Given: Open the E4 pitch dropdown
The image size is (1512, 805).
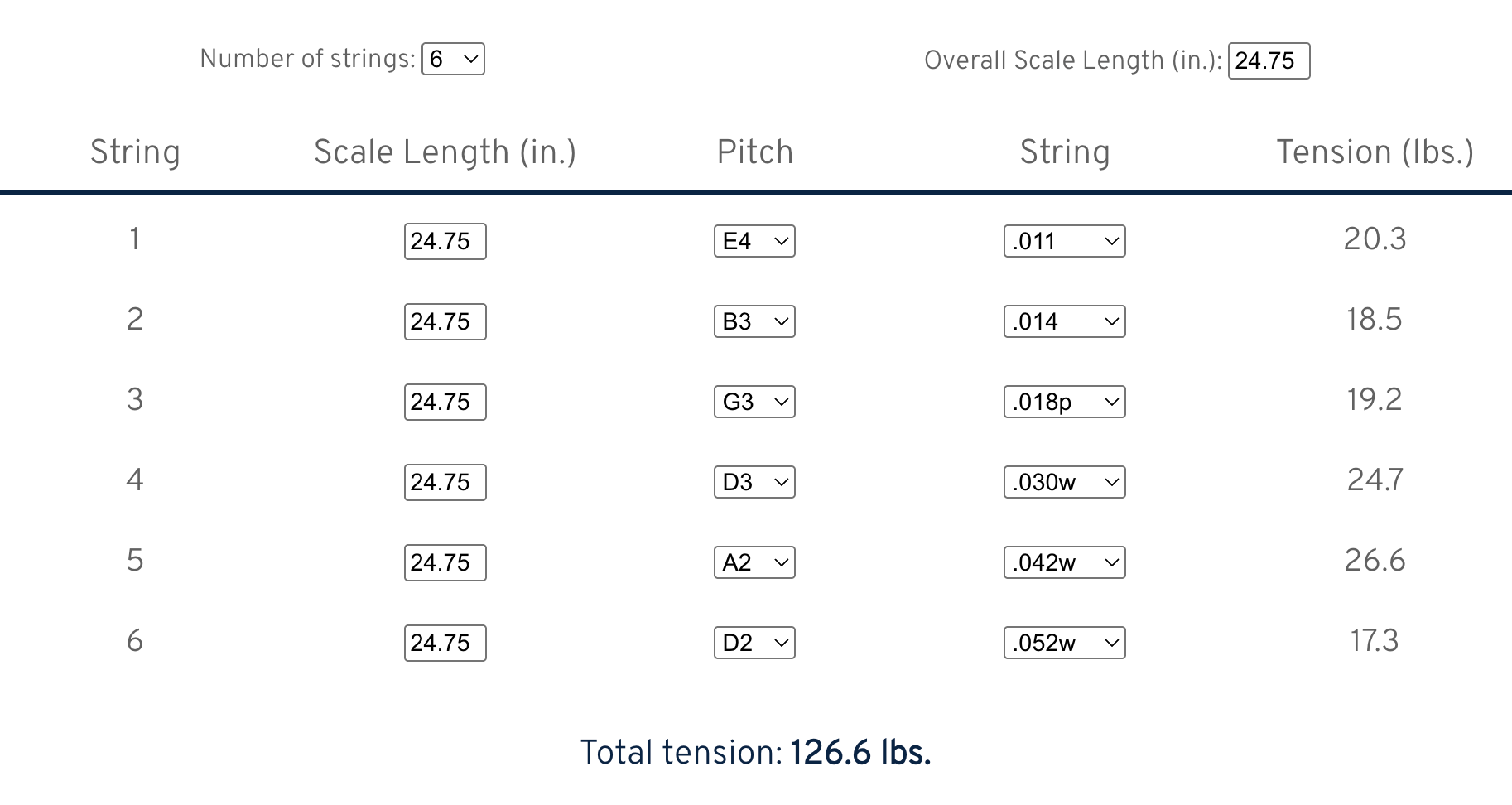Looking at the screenshot, I should (754, 242).
